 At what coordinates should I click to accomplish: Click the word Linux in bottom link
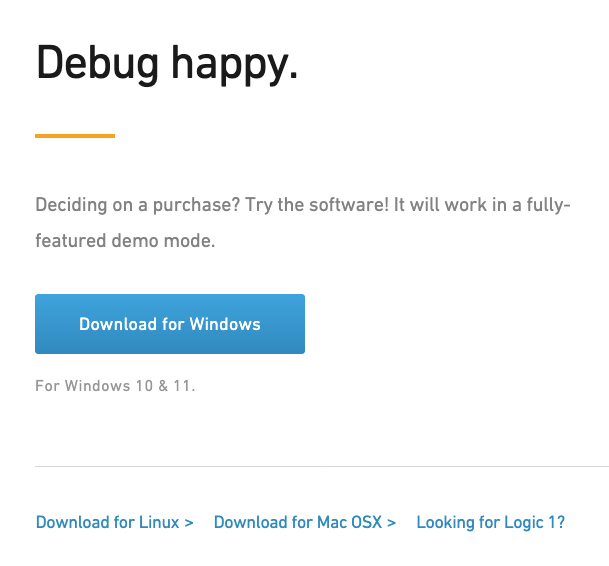[159, 522]
